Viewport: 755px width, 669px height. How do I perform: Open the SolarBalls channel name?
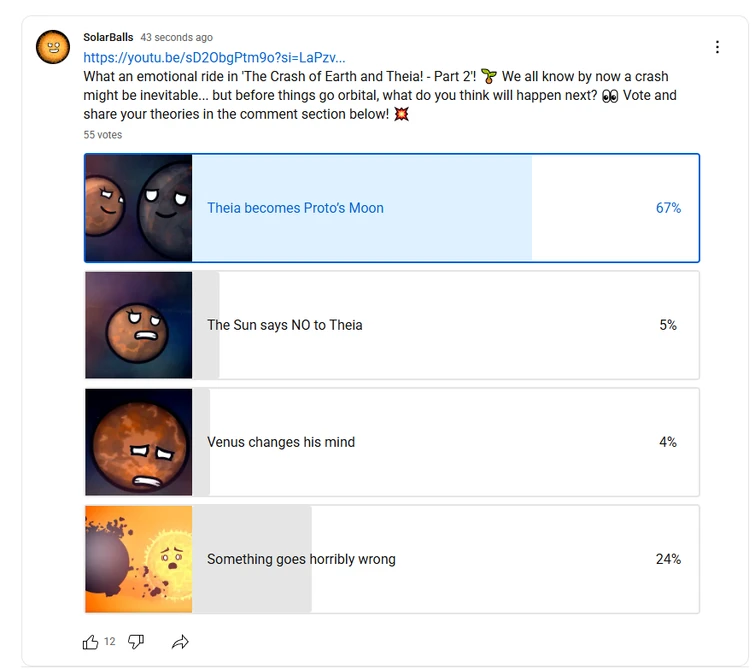pos(108,37)
